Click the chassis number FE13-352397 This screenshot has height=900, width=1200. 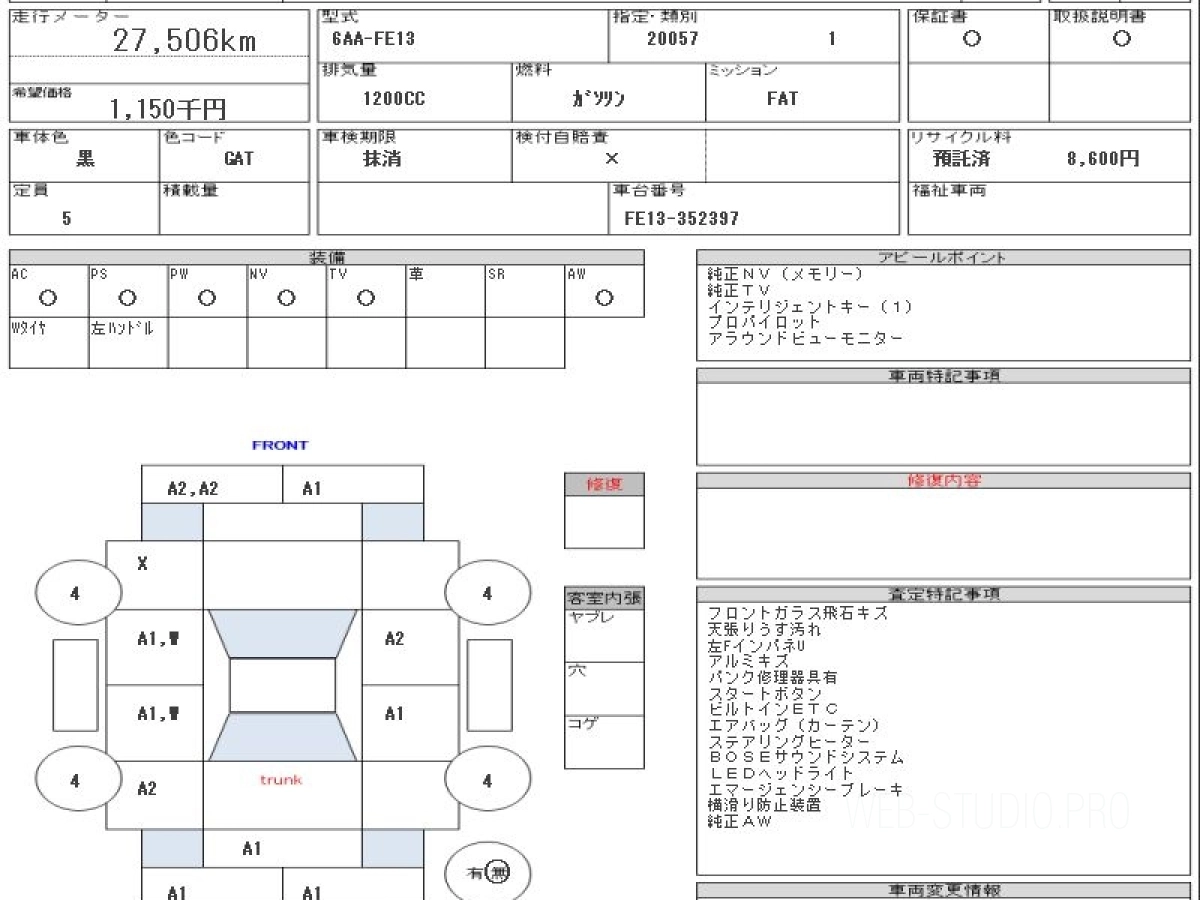(x=681, y=218)
